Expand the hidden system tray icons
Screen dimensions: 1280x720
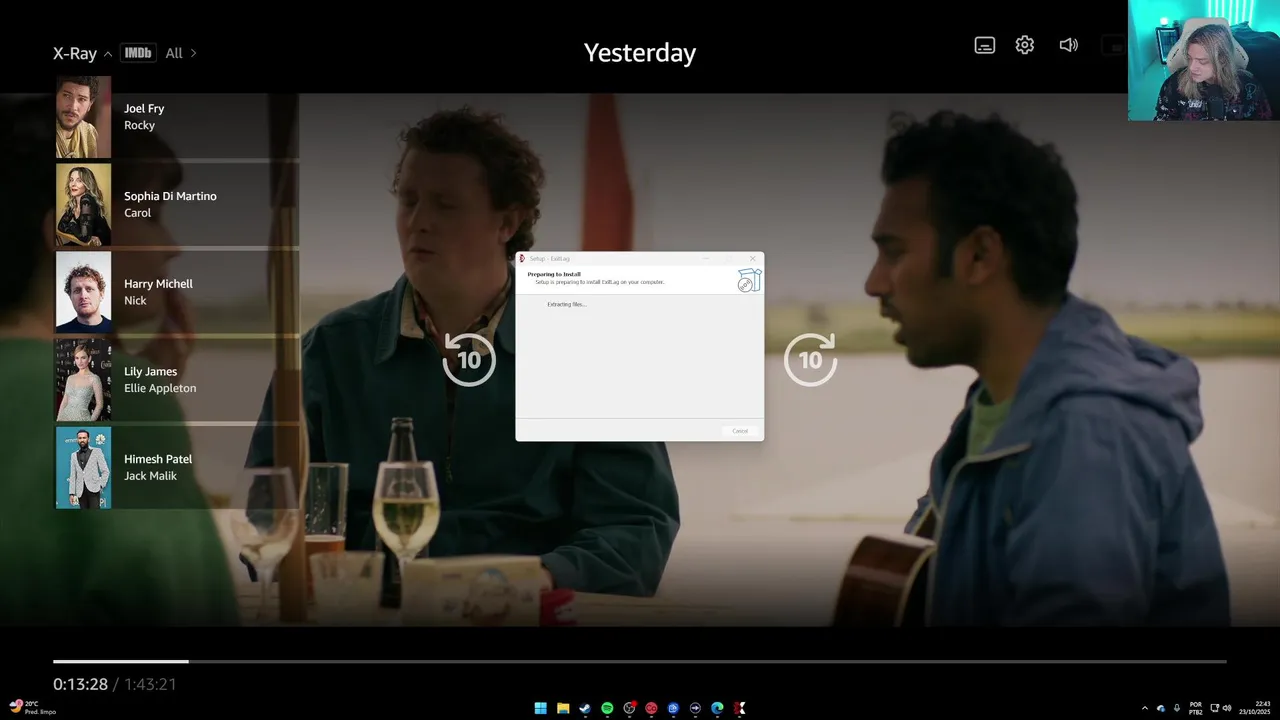click(1145, 708)
